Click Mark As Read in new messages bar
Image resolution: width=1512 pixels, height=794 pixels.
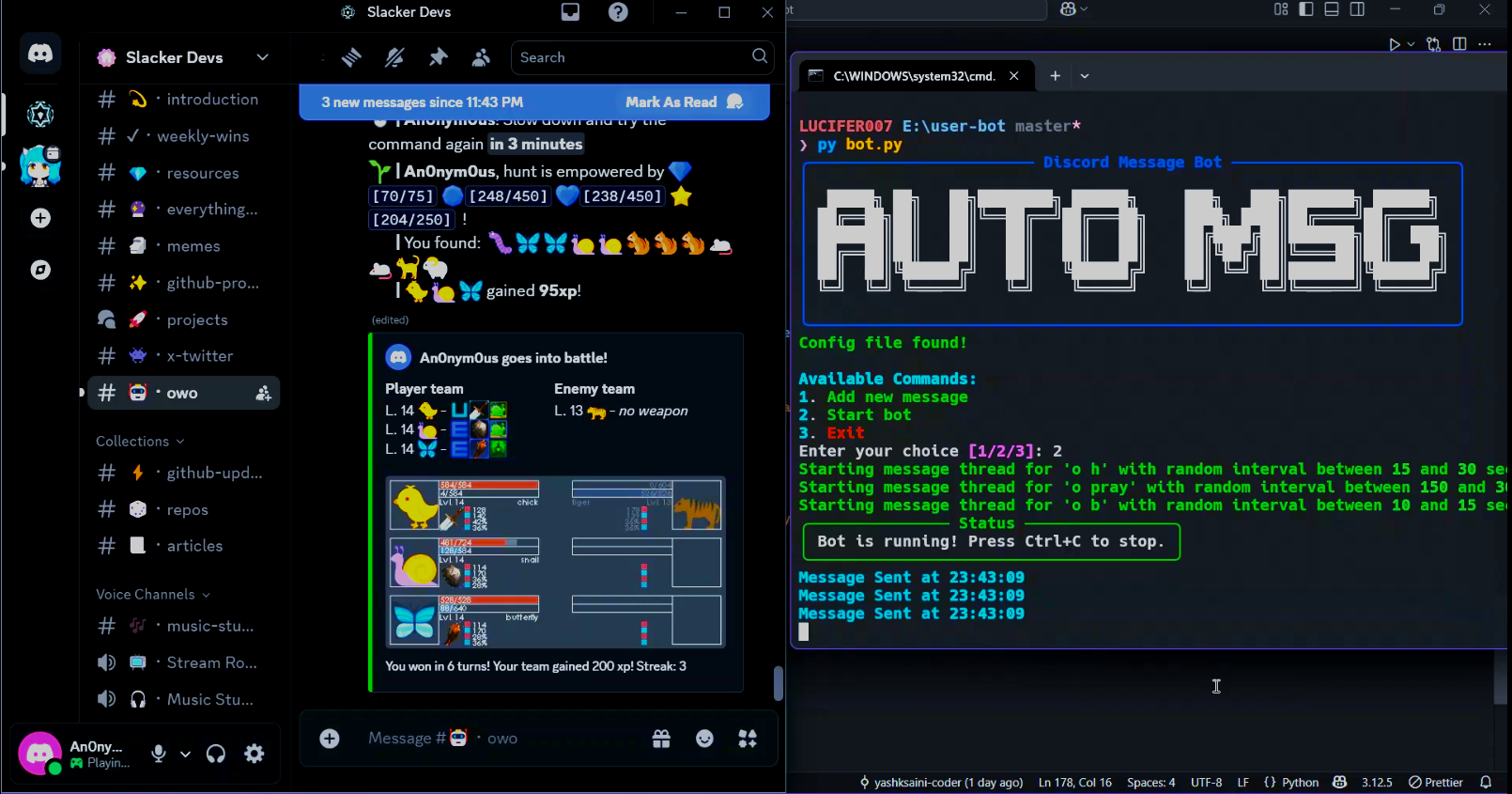684,101
